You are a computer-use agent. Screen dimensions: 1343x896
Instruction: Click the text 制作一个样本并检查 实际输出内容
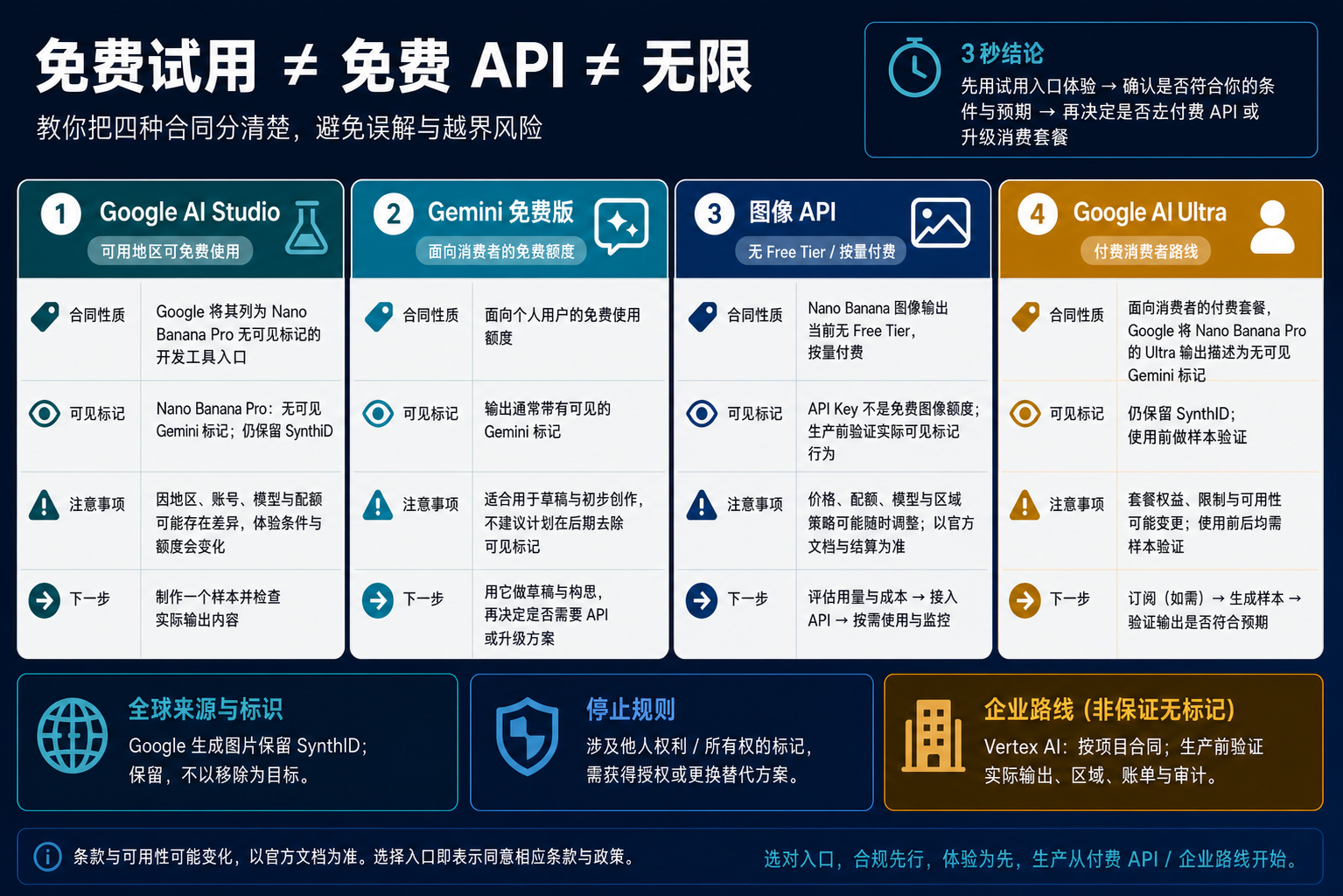[x=219, y=608]
